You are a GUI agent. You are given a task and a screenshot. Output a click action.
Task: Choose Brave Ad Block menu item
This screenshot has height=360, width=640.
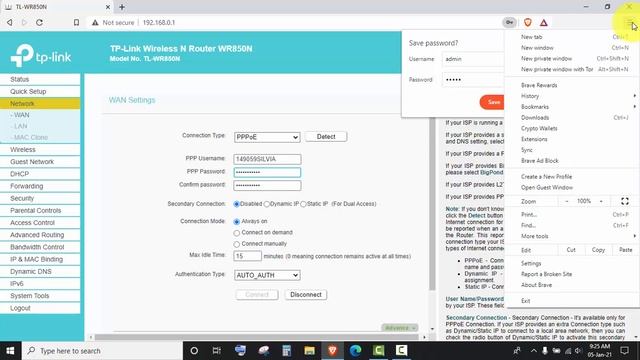click(x=540, y=161)
